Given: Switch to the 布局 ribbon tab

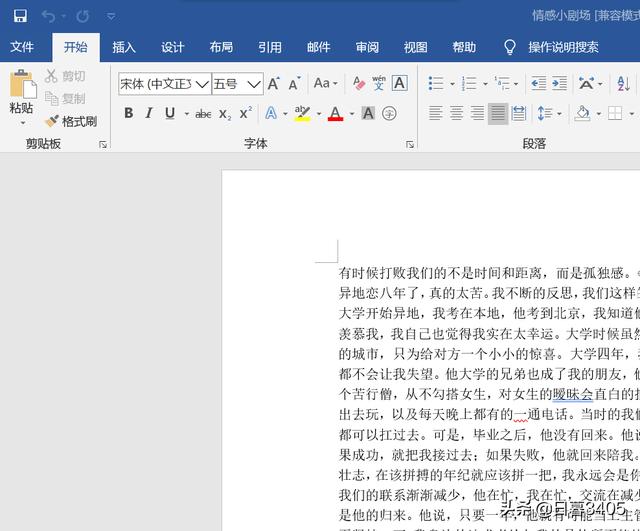Looking at the screenshot, I should 221,47.
